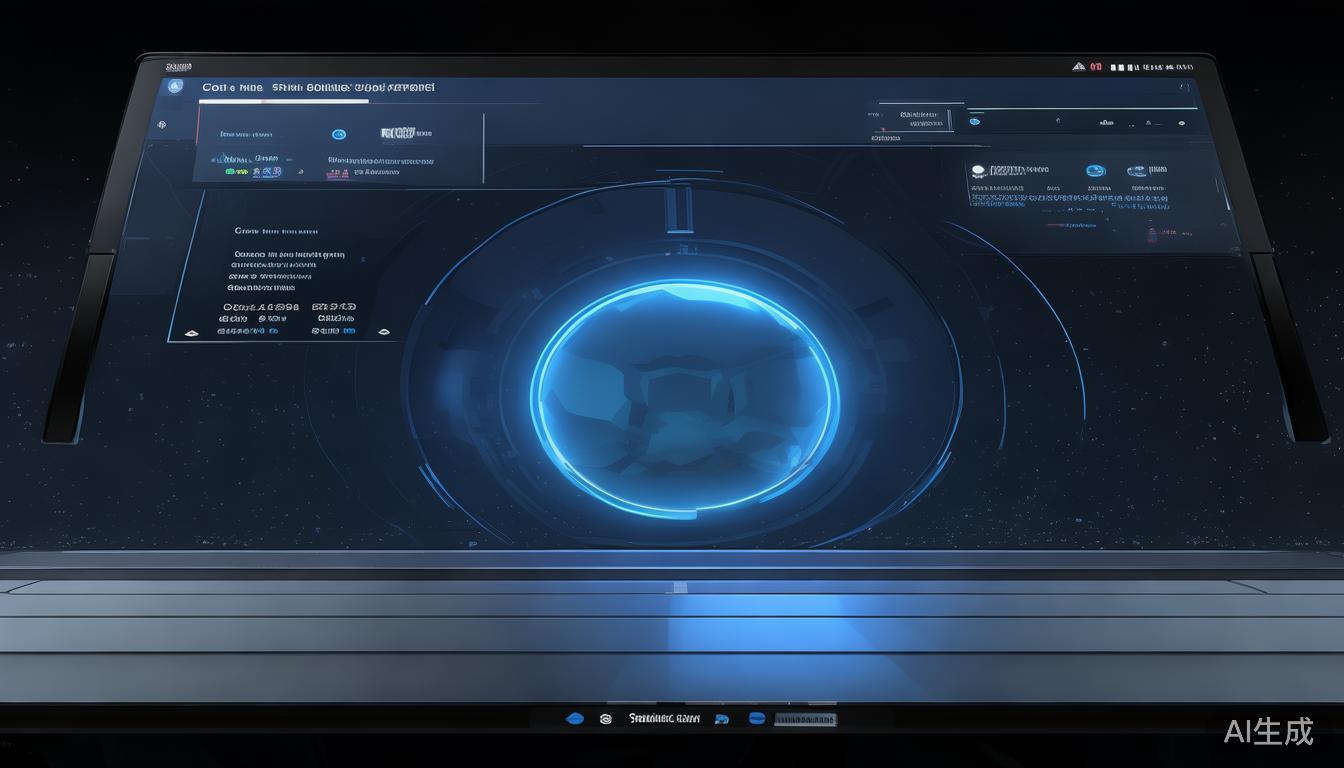
Task: Click the white disc icon in right info panel
Action: point(978,171)
